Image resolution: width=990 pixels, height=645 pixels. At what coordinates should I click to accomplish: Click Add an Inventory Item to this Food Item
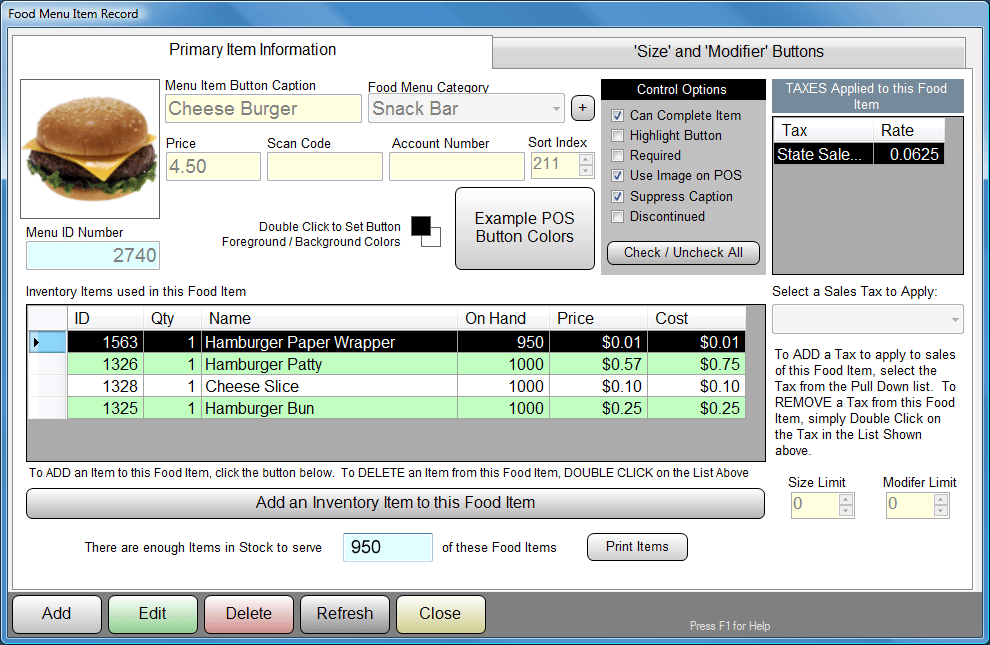point(396,503)
